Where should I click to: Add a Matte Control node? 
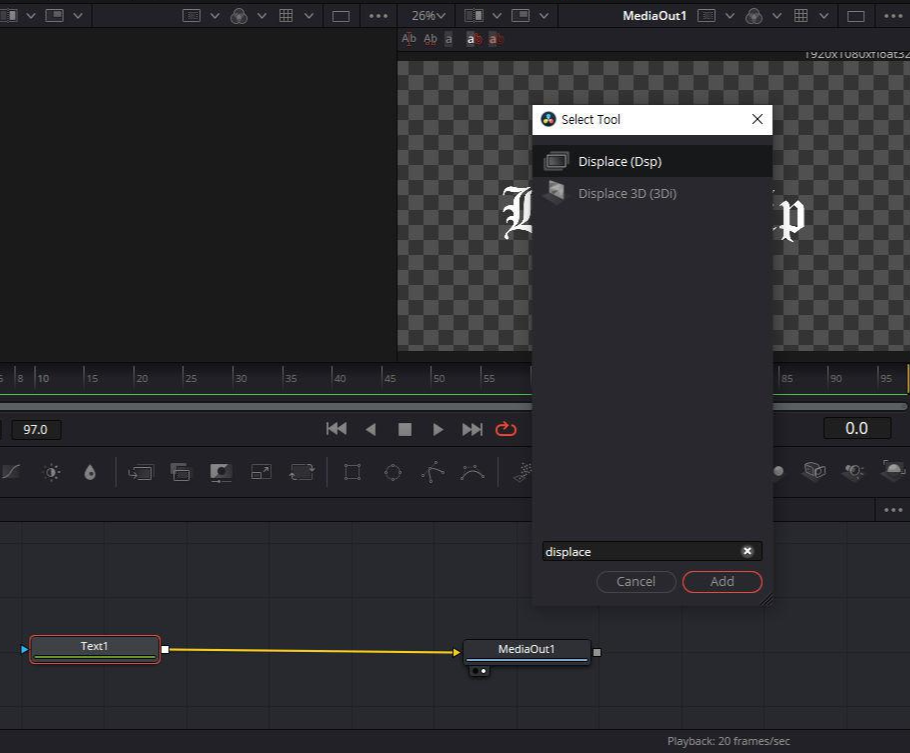221,472
